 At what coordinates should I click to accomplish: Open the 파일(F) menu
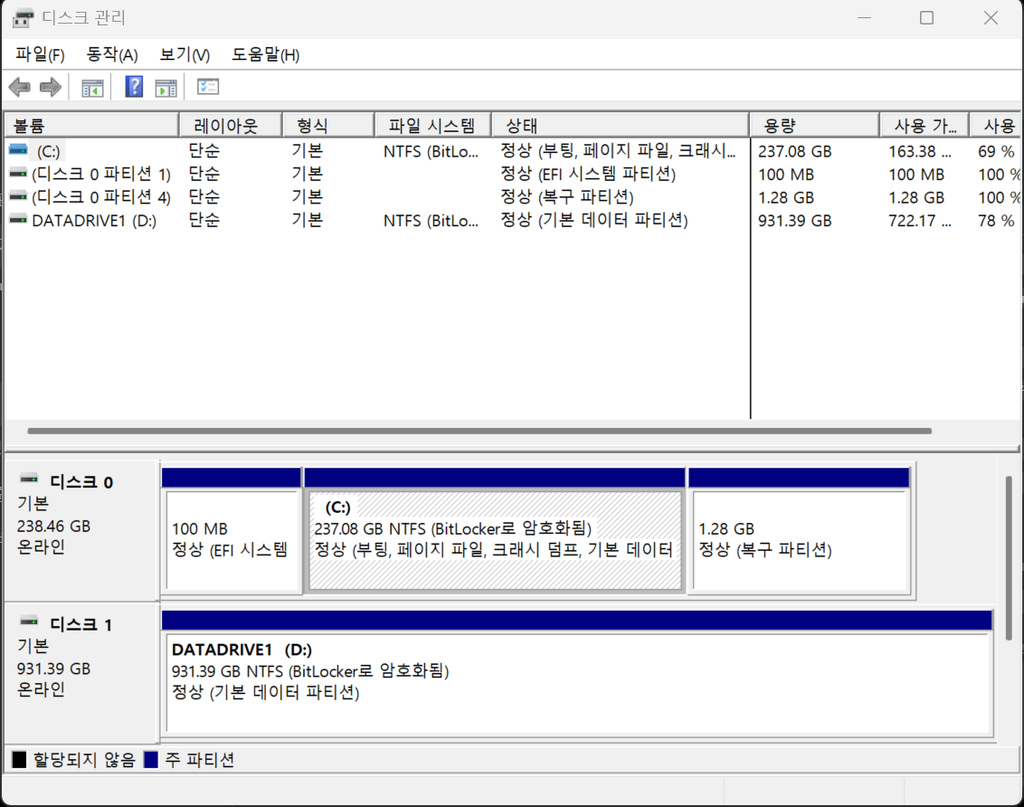(40, 54)
